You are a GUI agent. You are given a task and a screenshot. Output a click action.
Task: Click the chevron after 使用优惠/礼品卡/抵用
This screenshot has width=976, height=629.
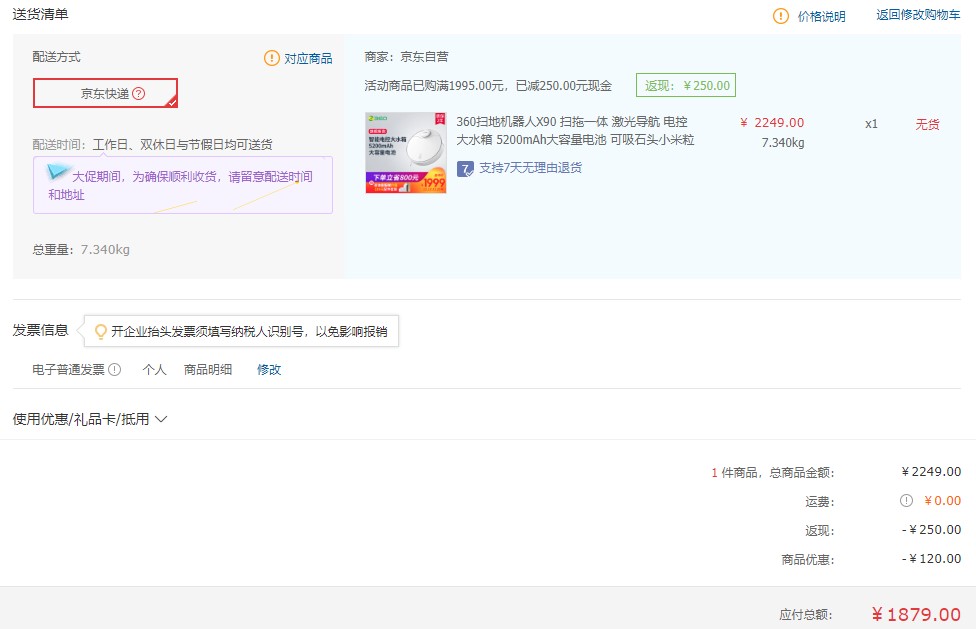[161, 419]
